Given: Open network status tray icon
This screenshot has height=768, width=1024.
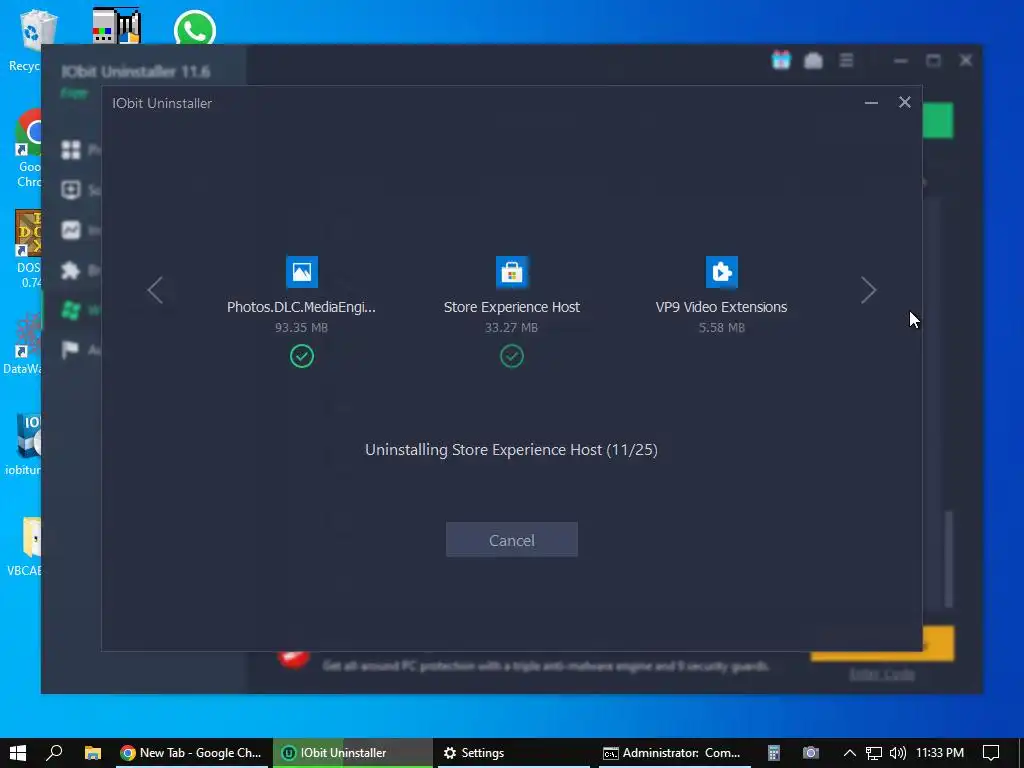Looking at the screenshot, I should (x=874, y=753).
